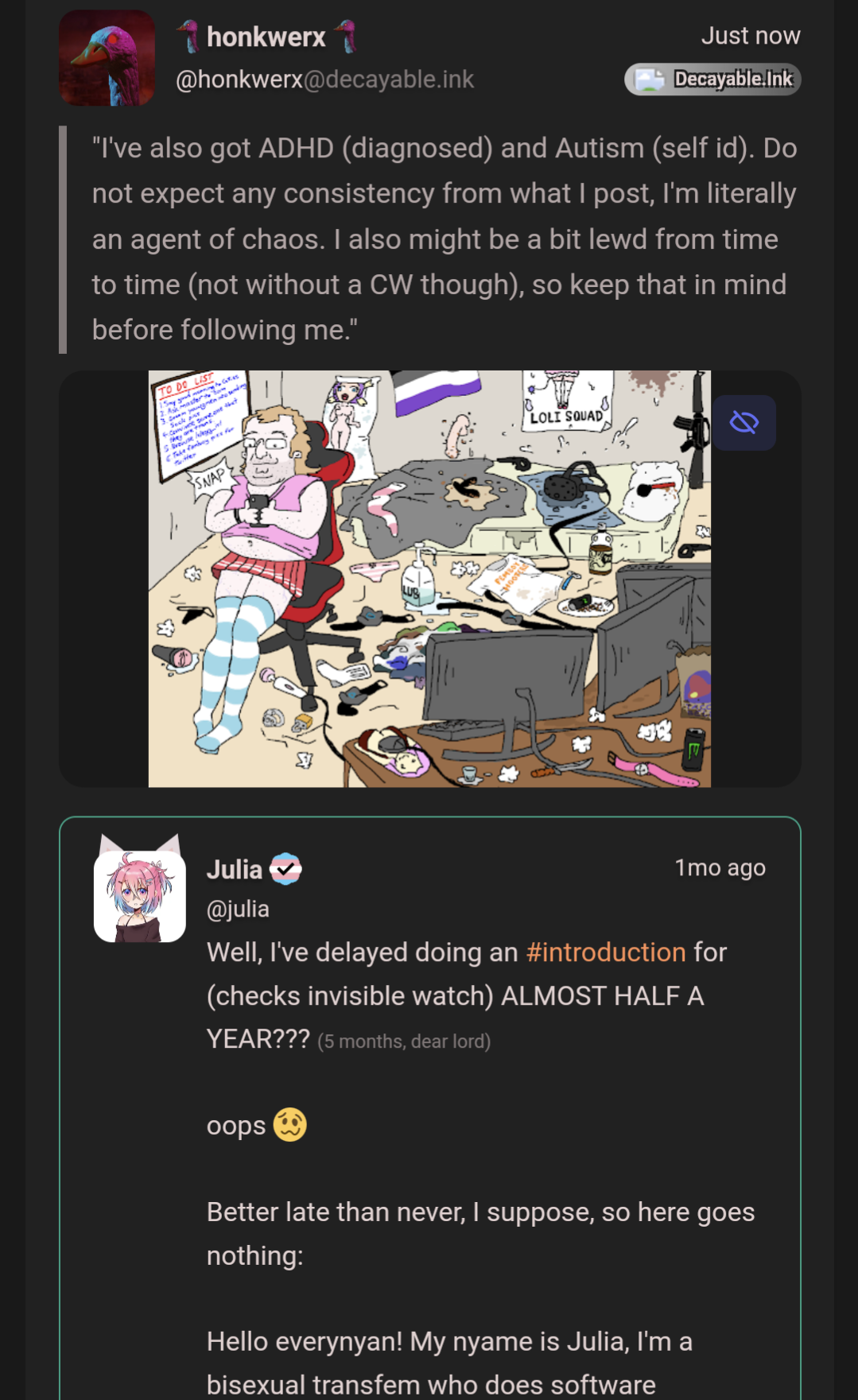
Task: Open the messy room illustration in full view
Action: pos(429,579)
